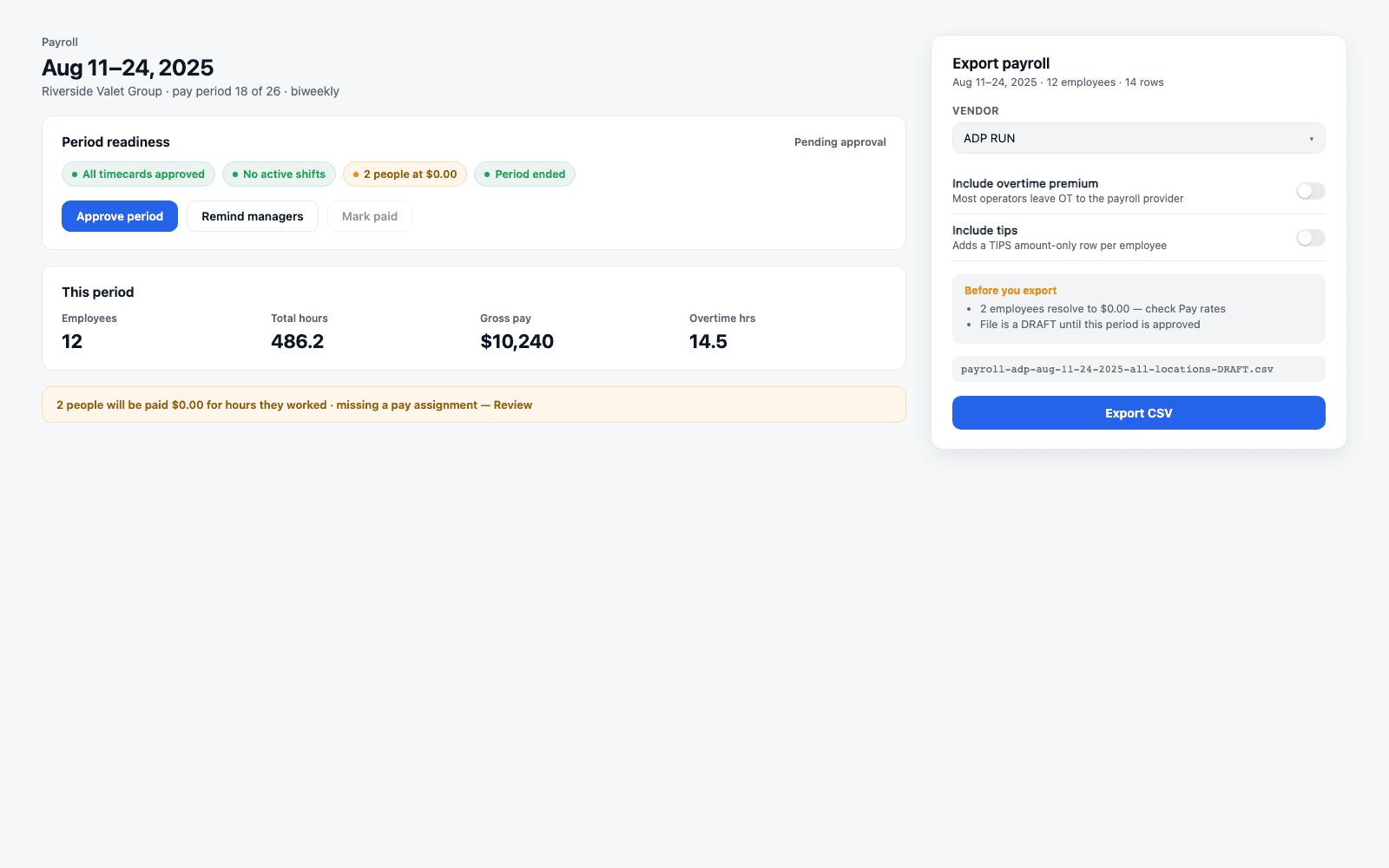Click the Before you export heading
This screenshot has width=1389, height=868.
[x=1010, y=291]
